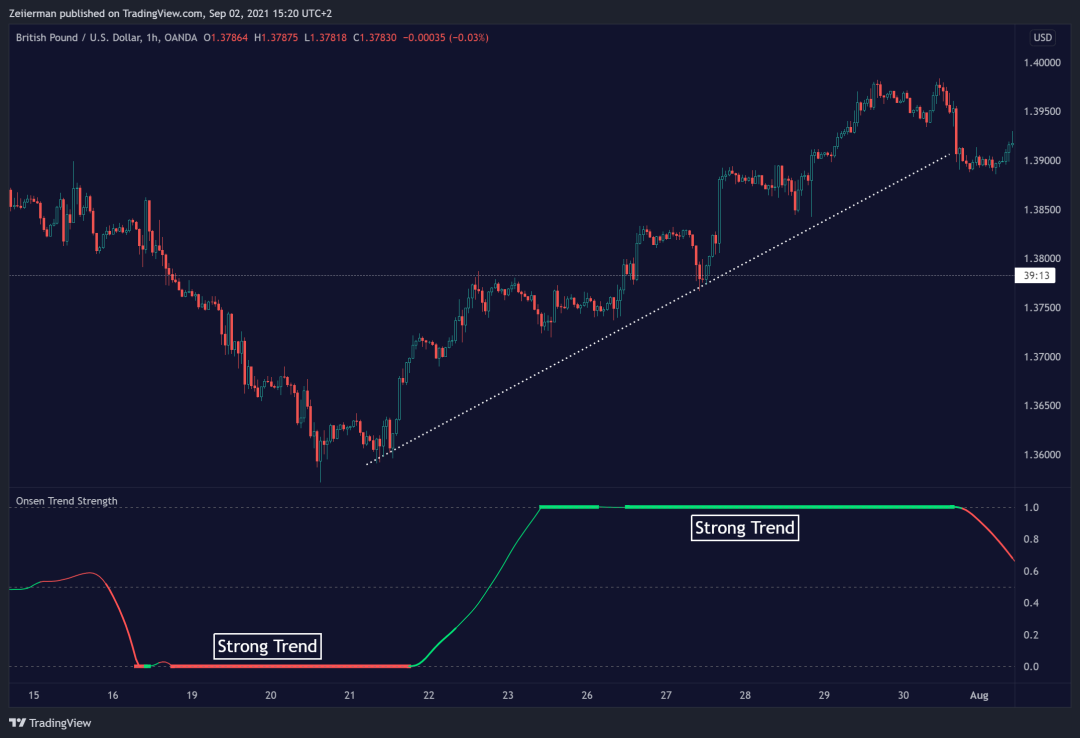Select the Onsen Trend Strength indicator label
This screenshot has height=738, width=1080.
click(67, 501)
